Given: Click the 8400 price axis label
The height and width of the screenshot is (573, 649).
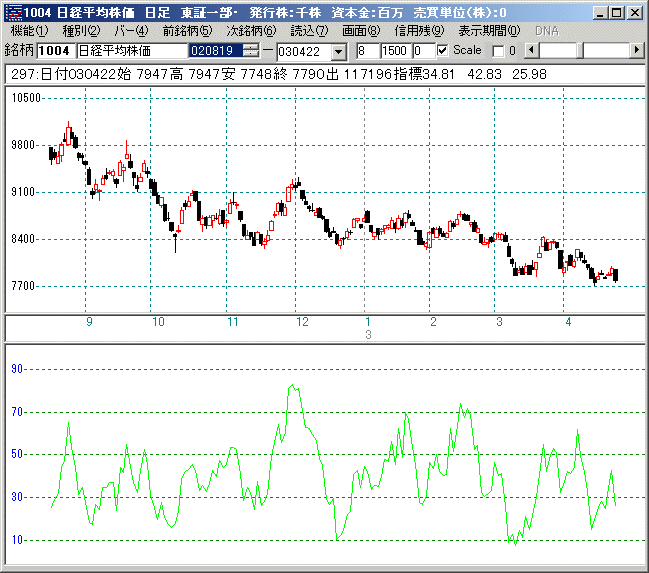Looking at the screenshot, I should point(23,239).
